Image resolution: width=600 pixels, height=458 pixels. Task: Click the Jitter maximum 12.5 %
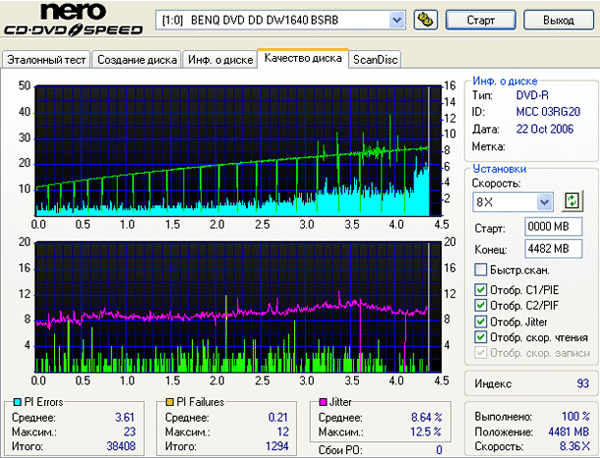(426, 432)
